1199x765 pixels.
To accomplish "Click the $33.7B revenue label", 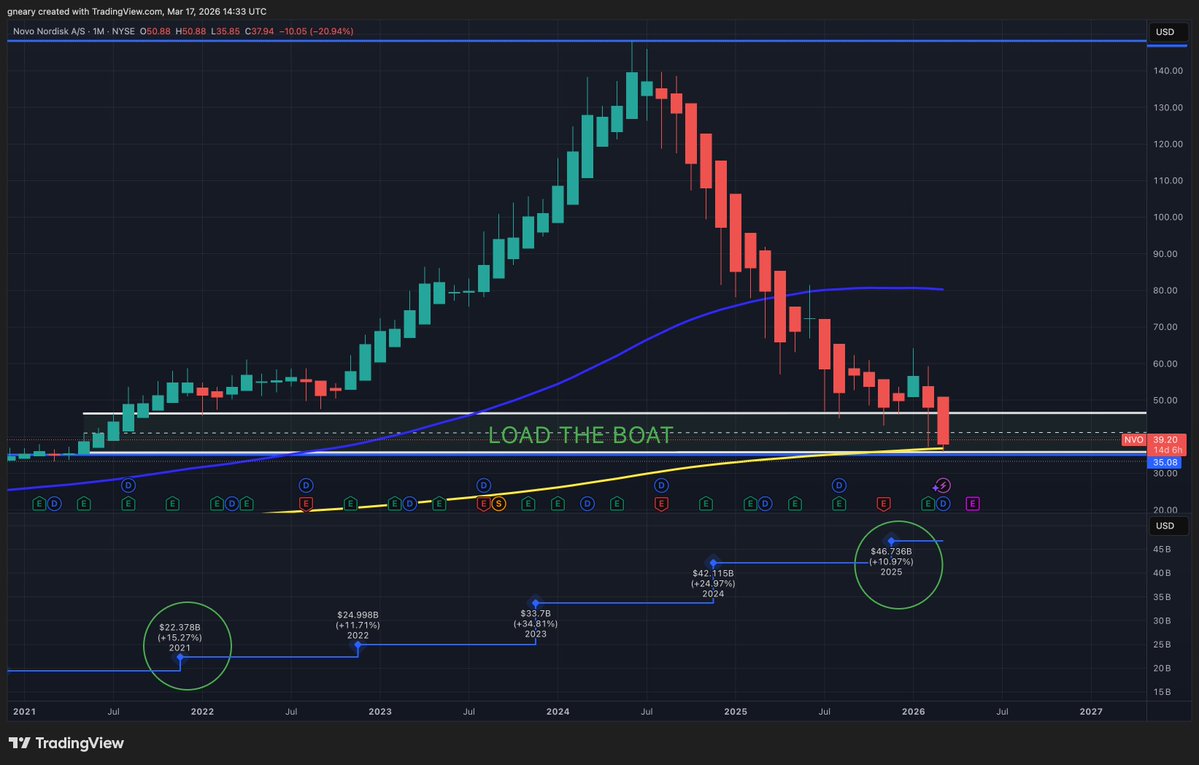I will pos(535,614).
